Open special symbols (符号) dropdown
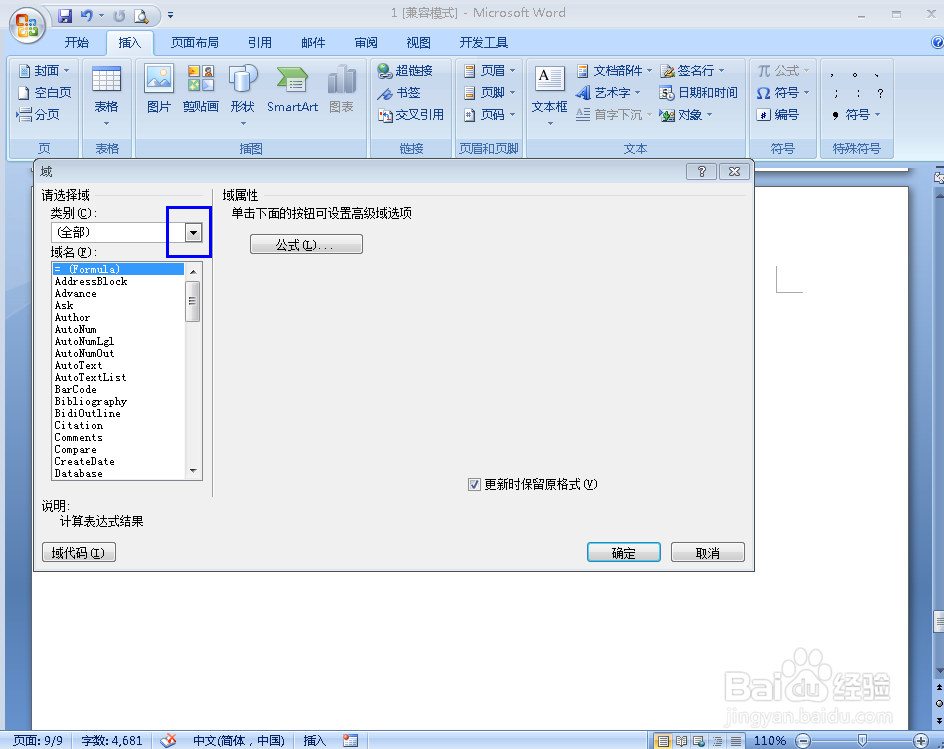The height and width of the screenshot is (749, 944). 857,114
